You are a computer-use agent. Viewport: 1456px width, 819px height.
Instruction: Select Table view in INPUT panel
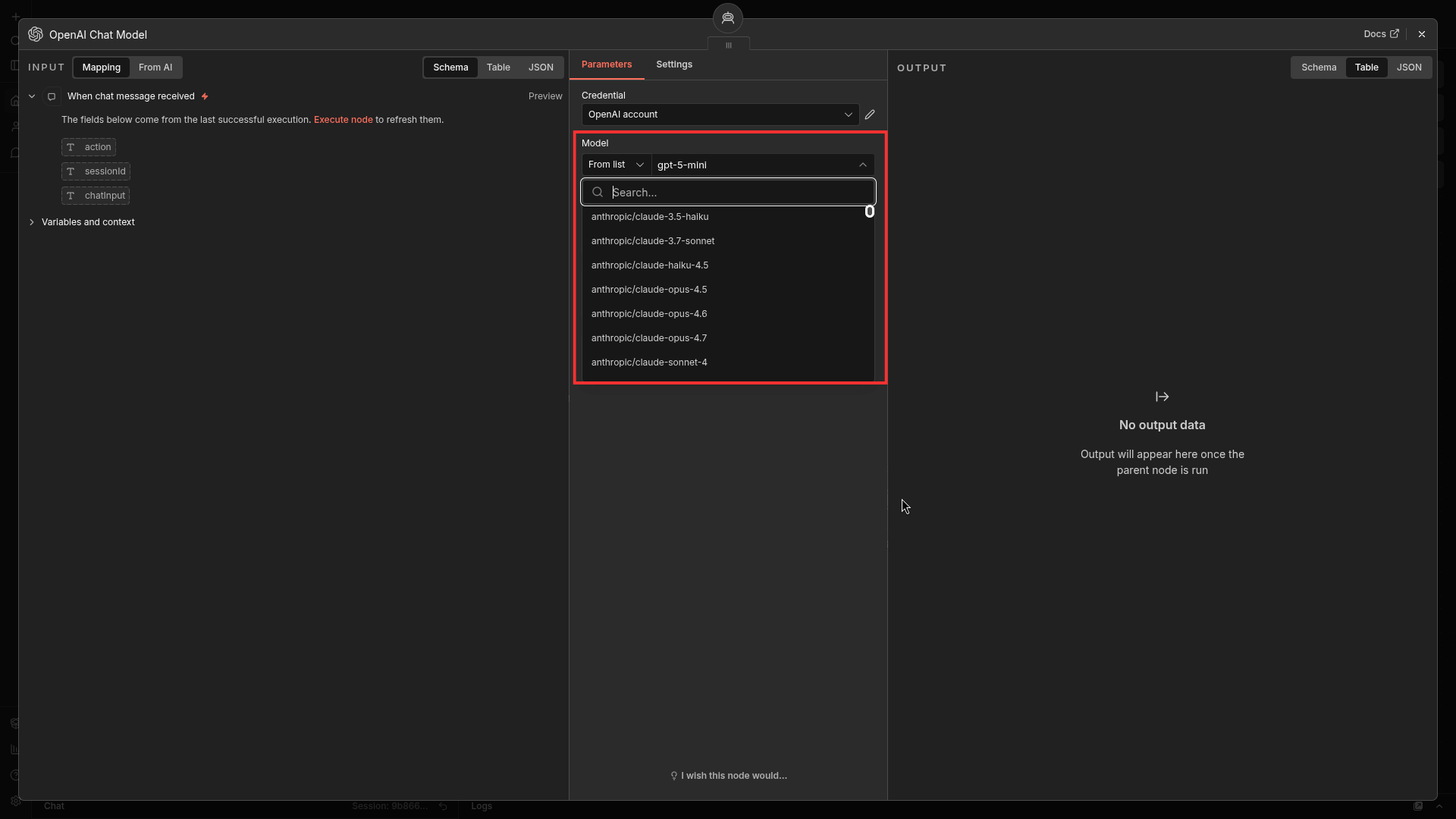[x=498, y=67]
